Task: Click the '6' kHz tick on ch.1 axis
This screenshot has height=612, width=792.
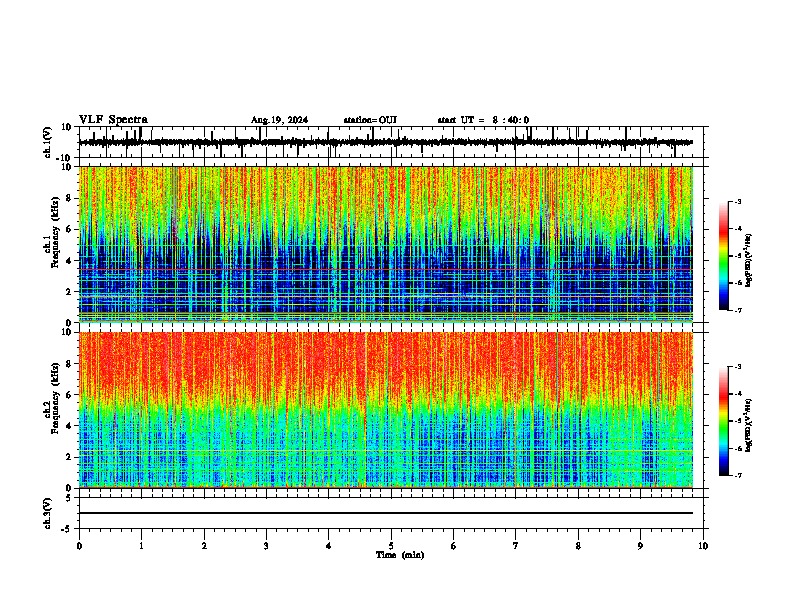Action: point(70,229)
